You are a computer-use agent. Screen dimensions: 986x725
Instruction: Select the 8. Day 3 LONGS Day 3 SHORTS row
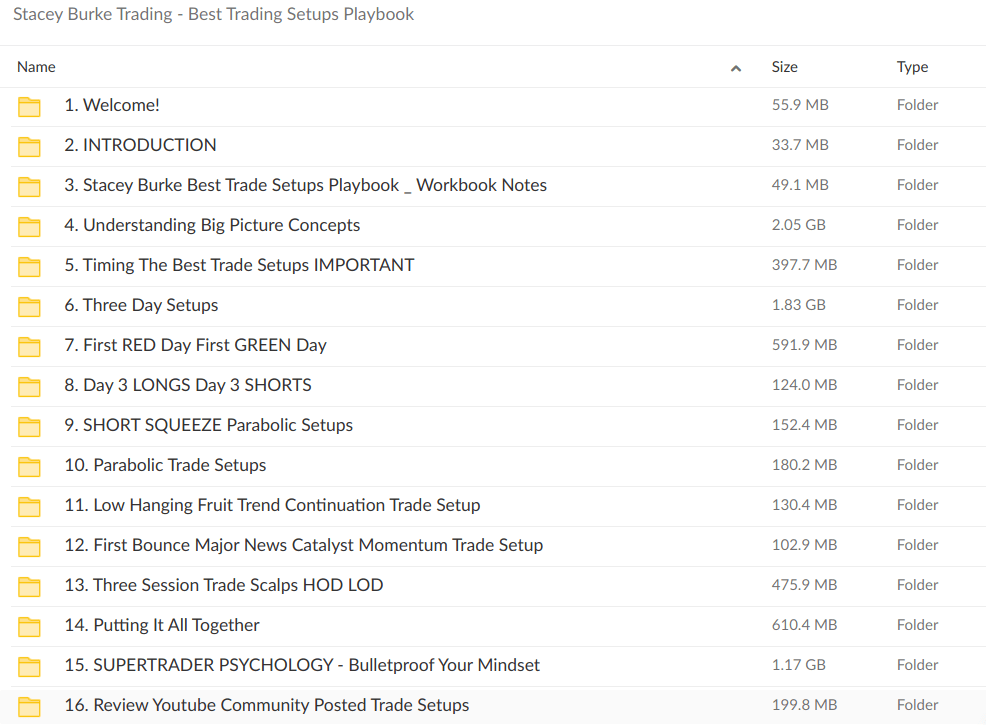(x=187, y=385)
